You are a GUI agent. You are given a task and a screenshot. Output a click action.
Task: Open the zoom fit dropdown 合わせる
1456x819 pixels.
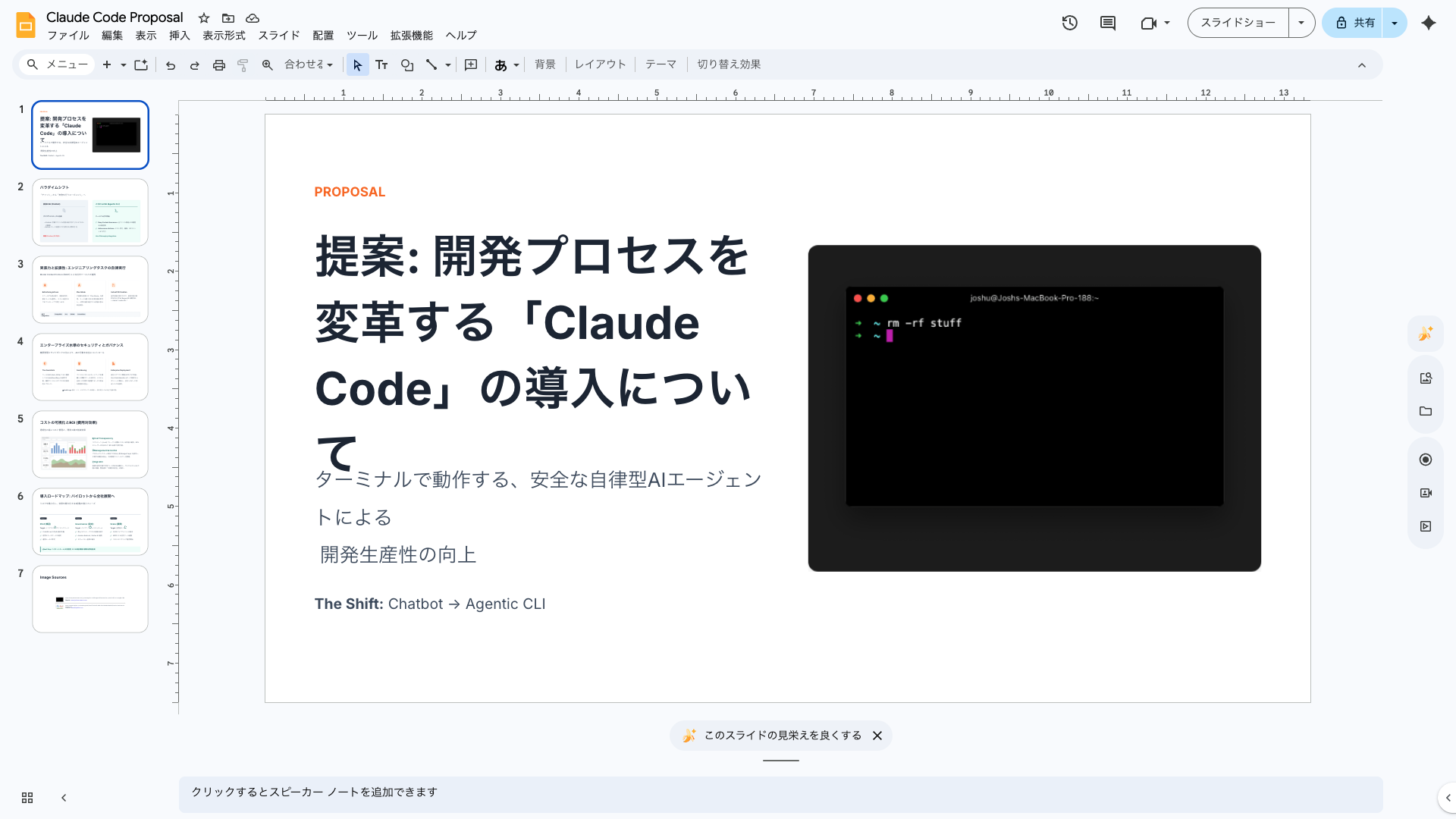pyautogui.click(x=307, y=64)
